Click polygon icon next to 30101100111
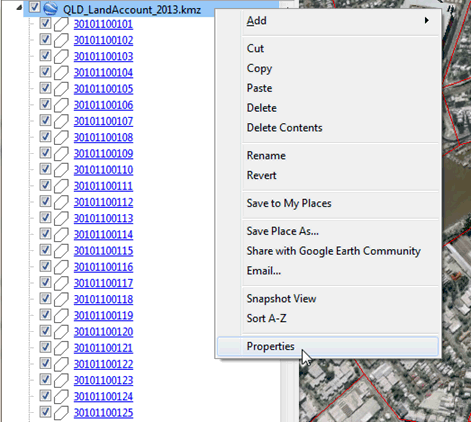471x422 pixels. 61,186
